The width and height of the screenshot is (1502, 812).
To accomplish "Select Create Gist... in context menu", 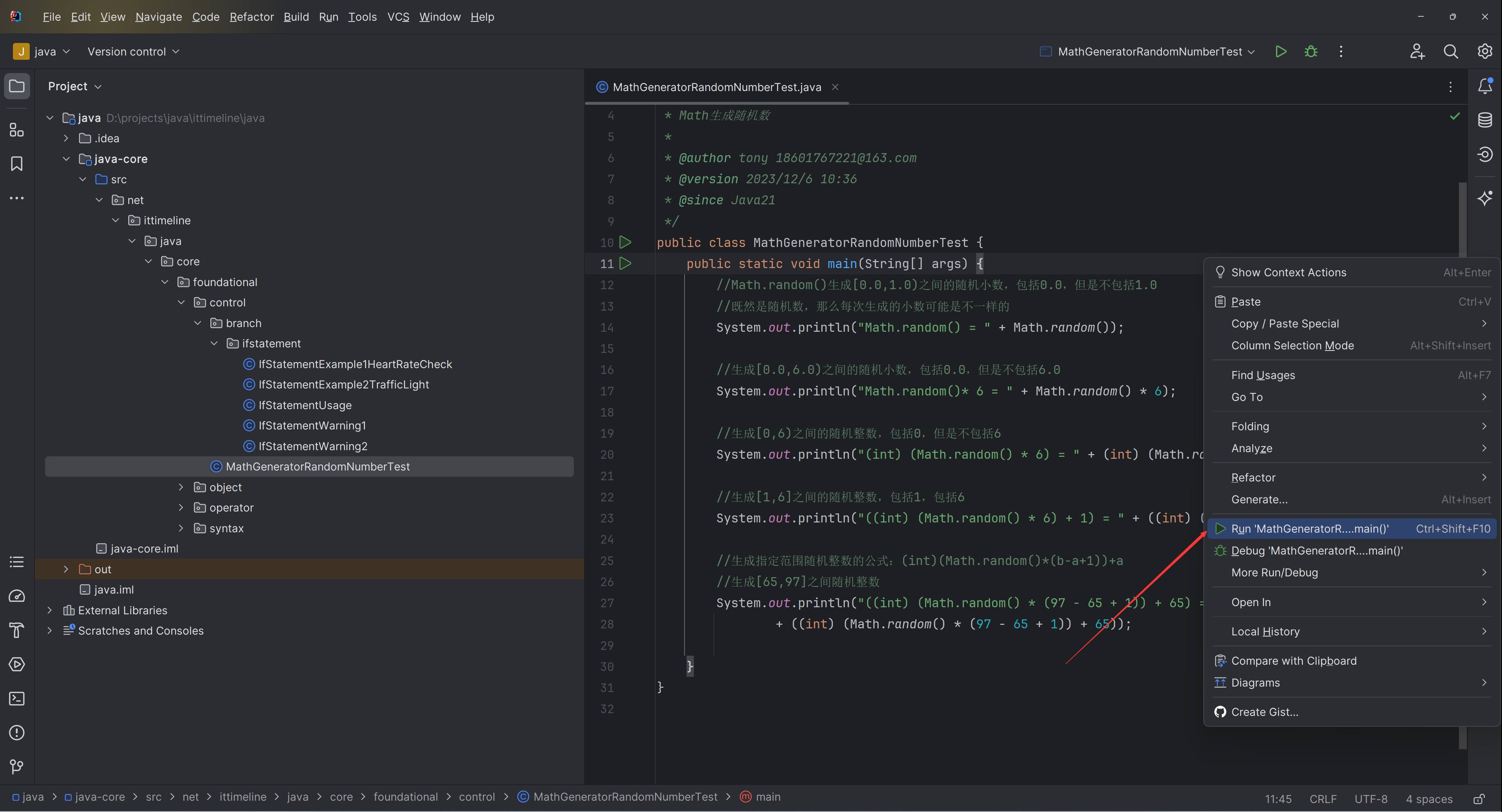I will 1351,712.
